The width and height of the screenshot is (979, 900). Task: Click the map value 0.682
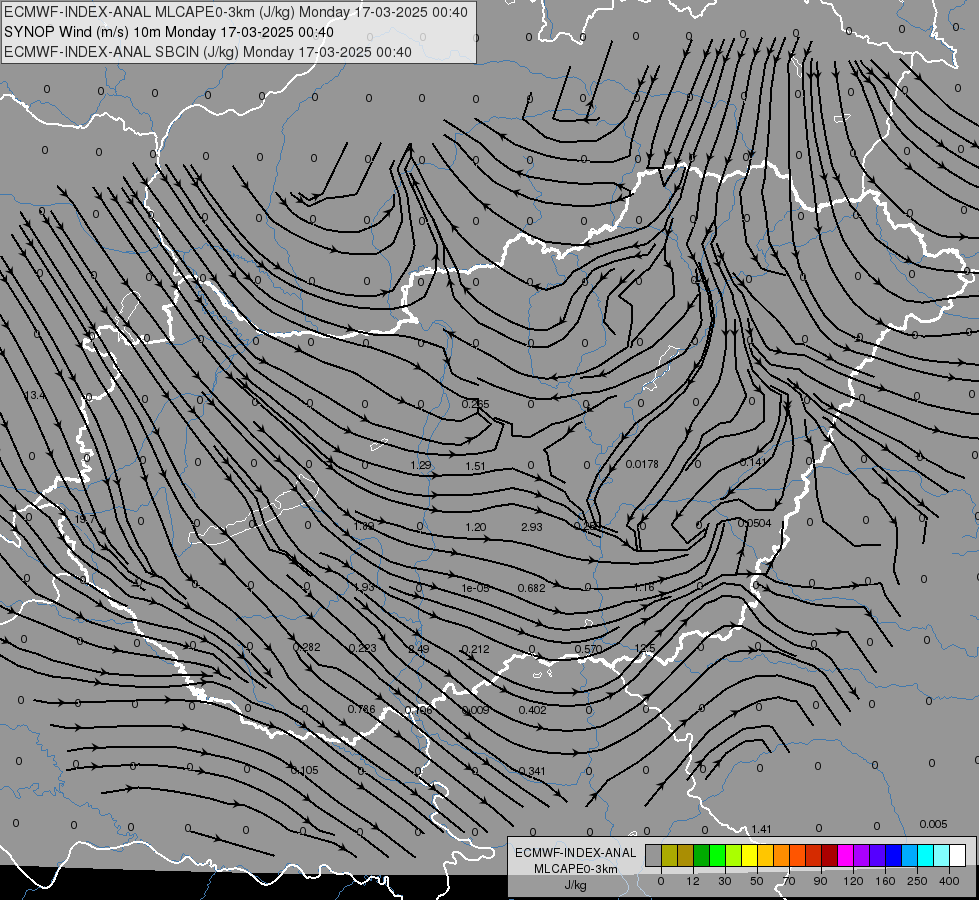(531, 588)
